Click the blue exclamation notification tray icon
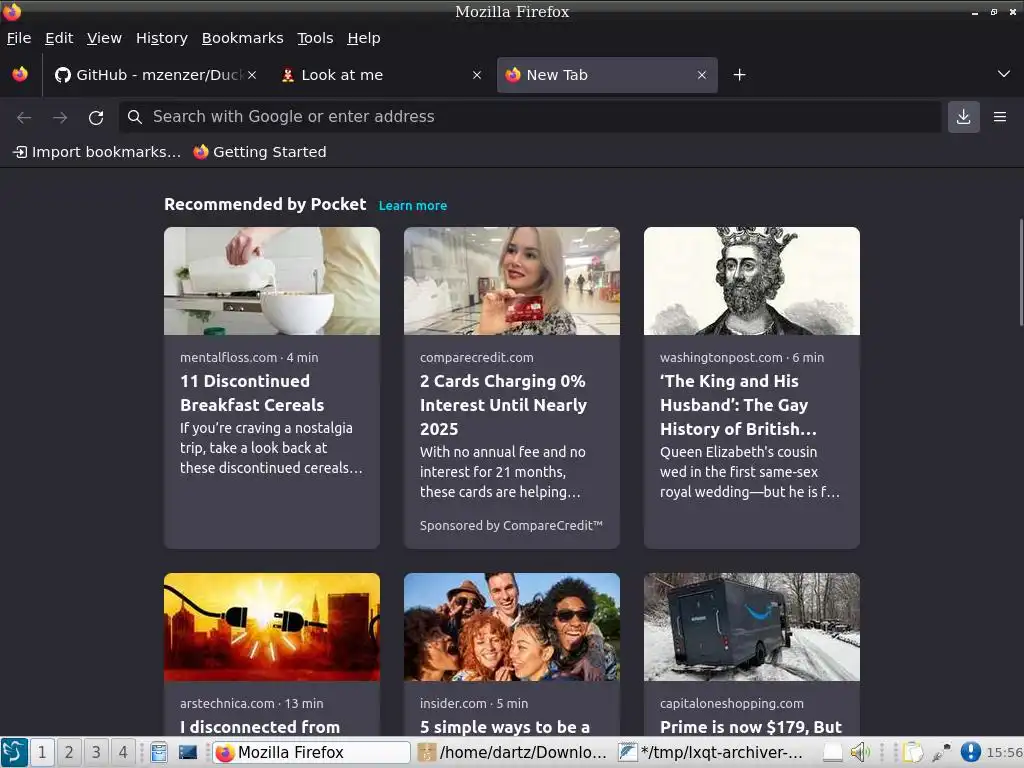Screen dimensions: 1024x768 [970, 752]
